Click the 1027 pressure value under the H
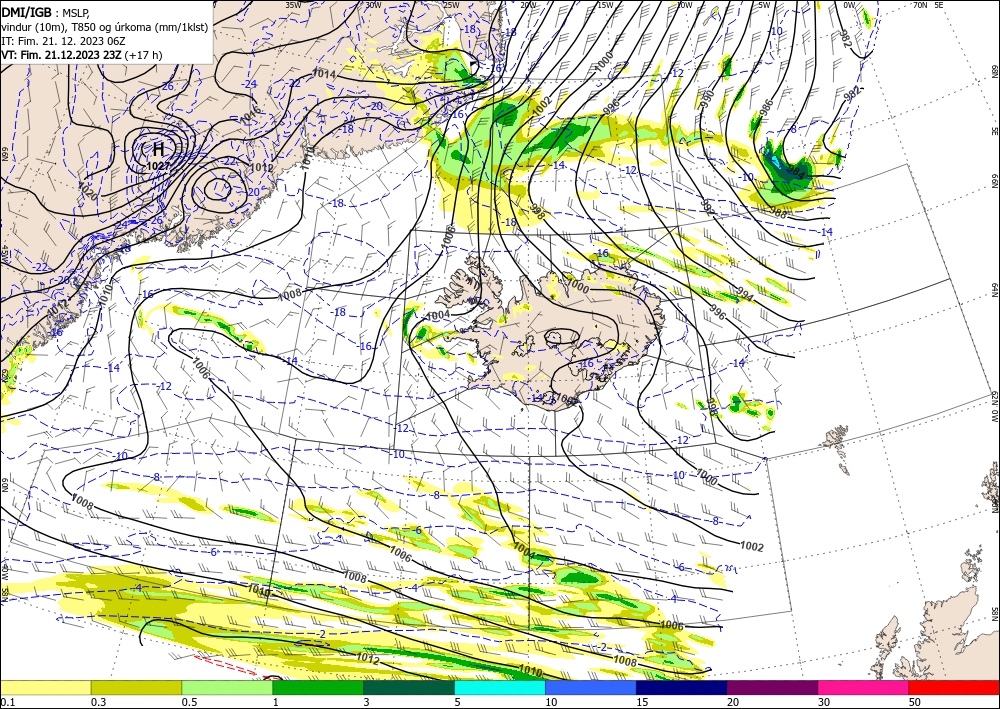The height and width of the screenshot is (709, 1000). click(x=158, y=166)
